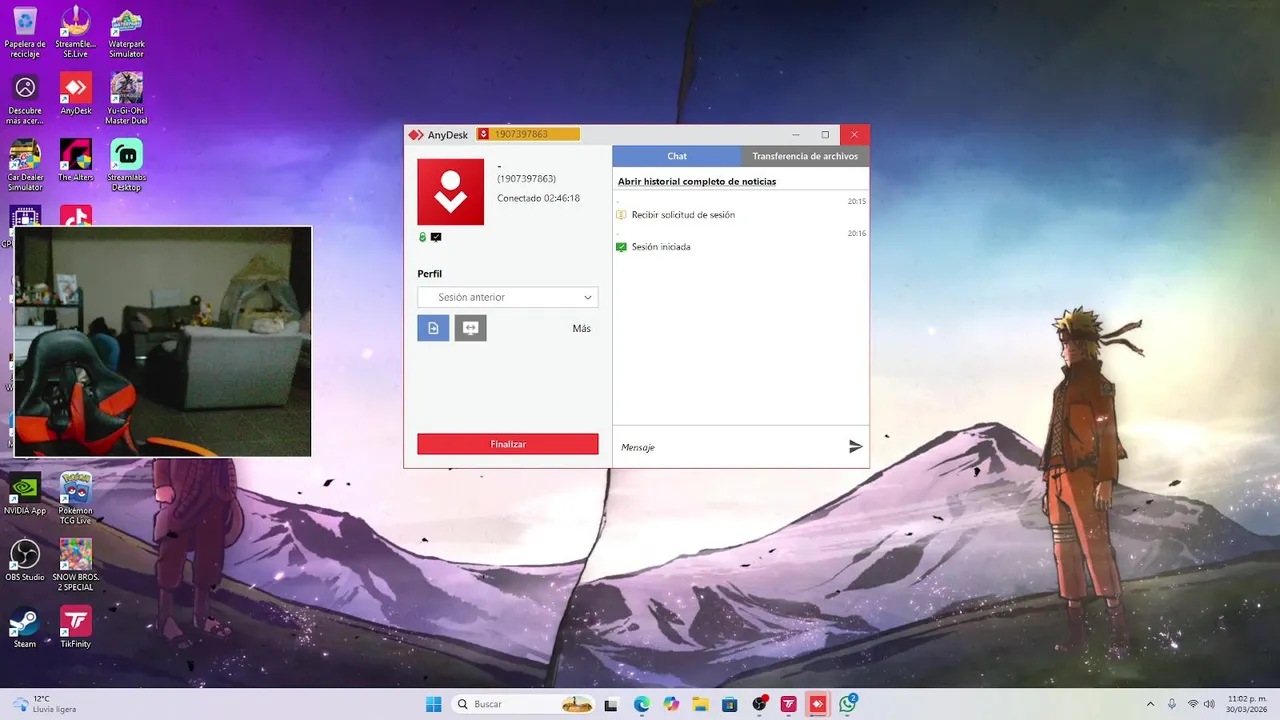Image resolution: width=1280 pixels, height=720 pixels.
Task: Click the yellow session request notice icon
Action: coord(621,215)
